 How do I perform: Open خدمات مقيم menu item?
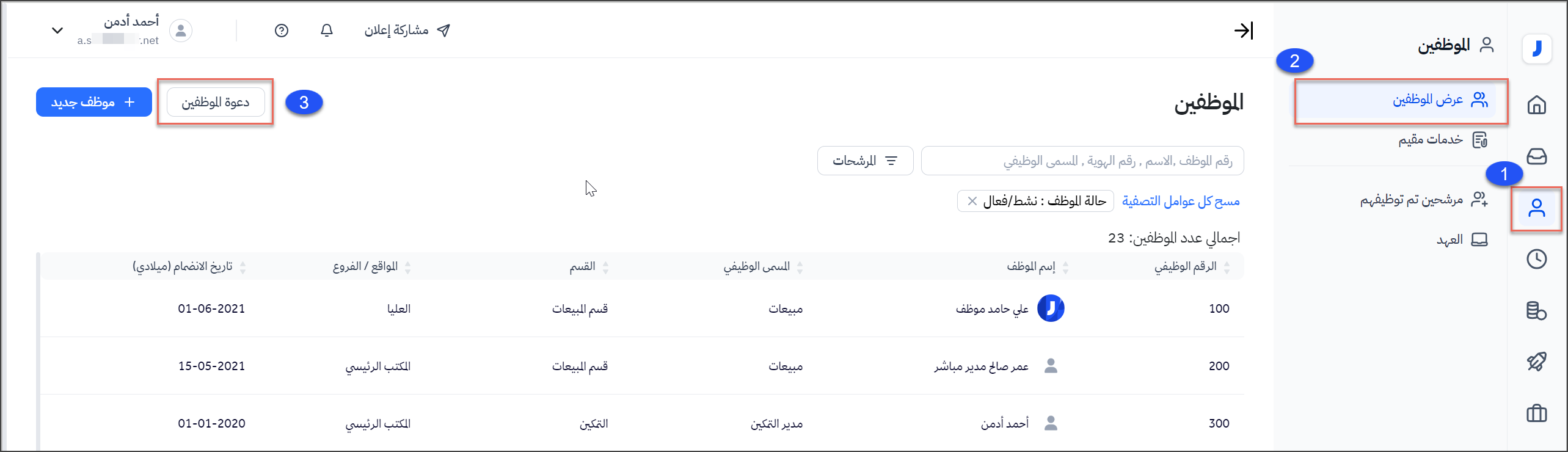1431,140
